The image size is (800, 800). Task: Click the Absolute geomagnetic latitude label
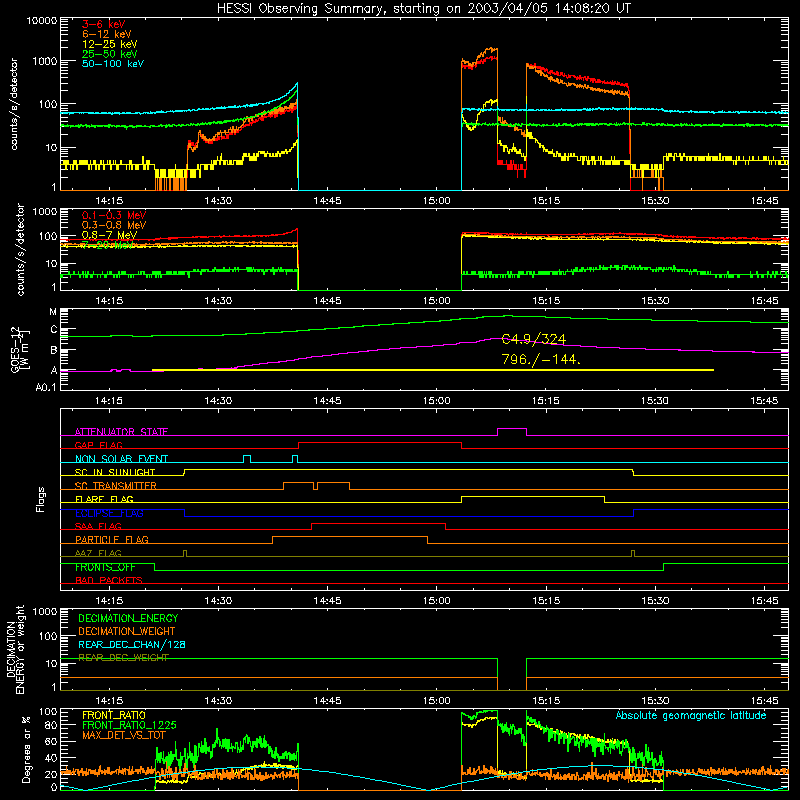[x=691, y=715]
